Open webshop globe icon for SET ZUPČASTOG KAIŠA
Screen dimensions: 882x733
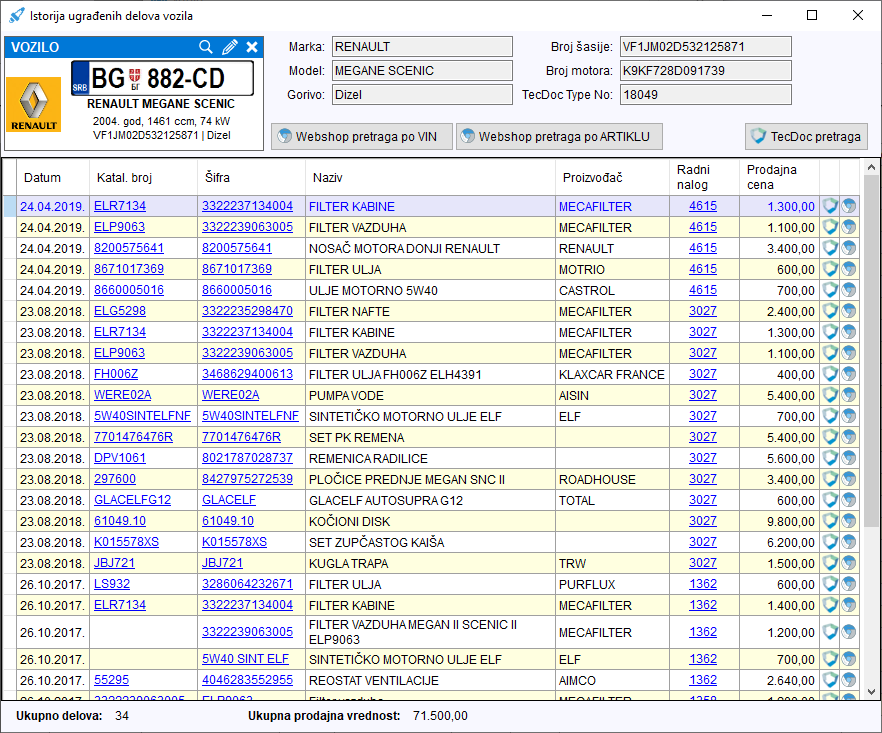(x=849, y=542)
